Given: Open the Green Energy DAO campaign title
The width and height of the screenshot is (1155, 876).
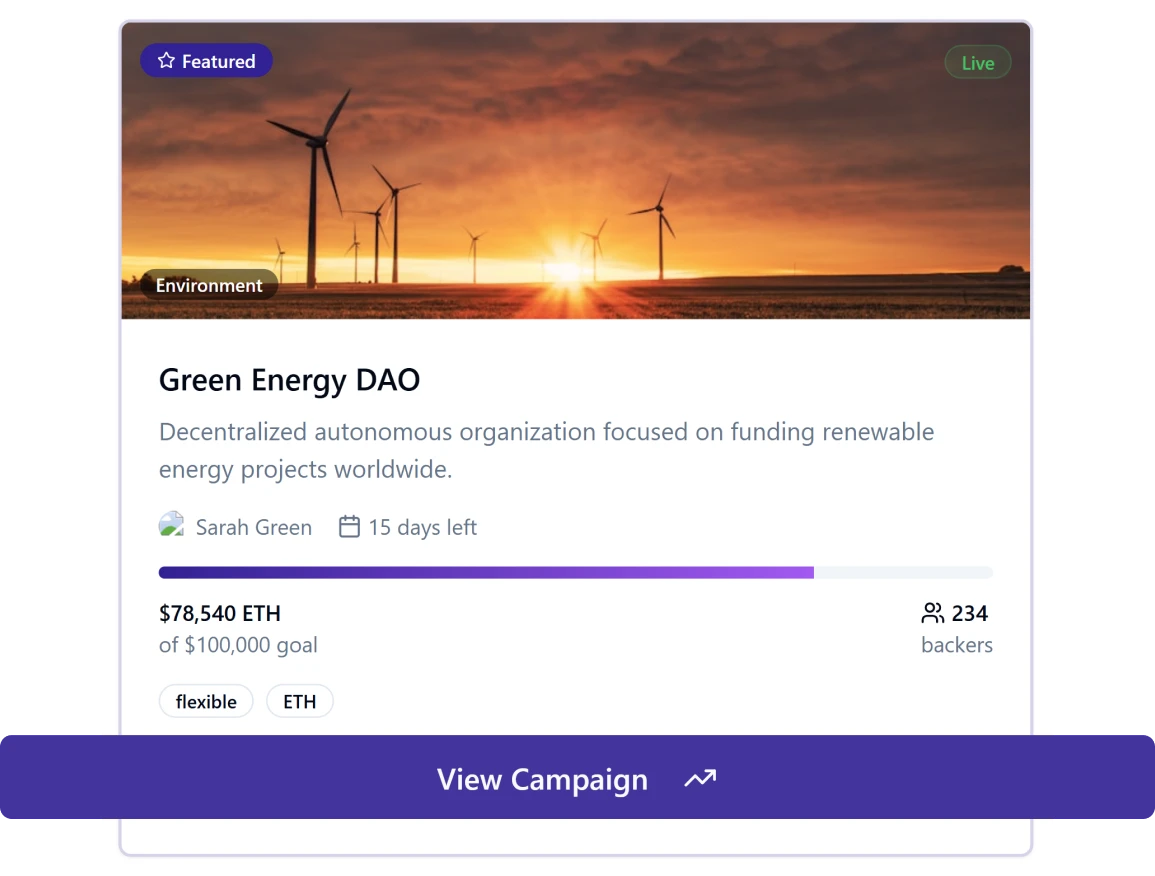Looking at the screenshot, I should [289, 380].
